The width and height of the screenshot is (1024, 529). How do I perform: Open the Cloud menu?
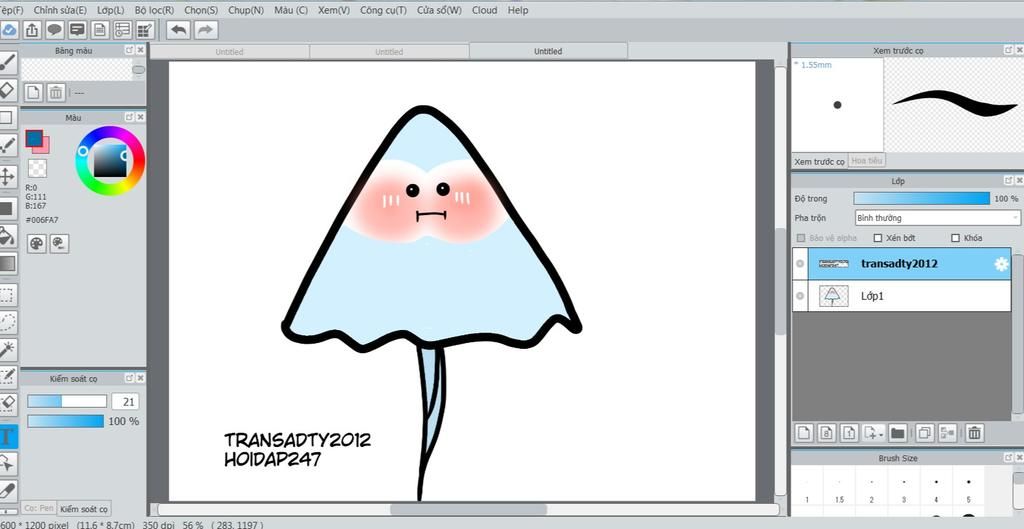click(485, 10)
